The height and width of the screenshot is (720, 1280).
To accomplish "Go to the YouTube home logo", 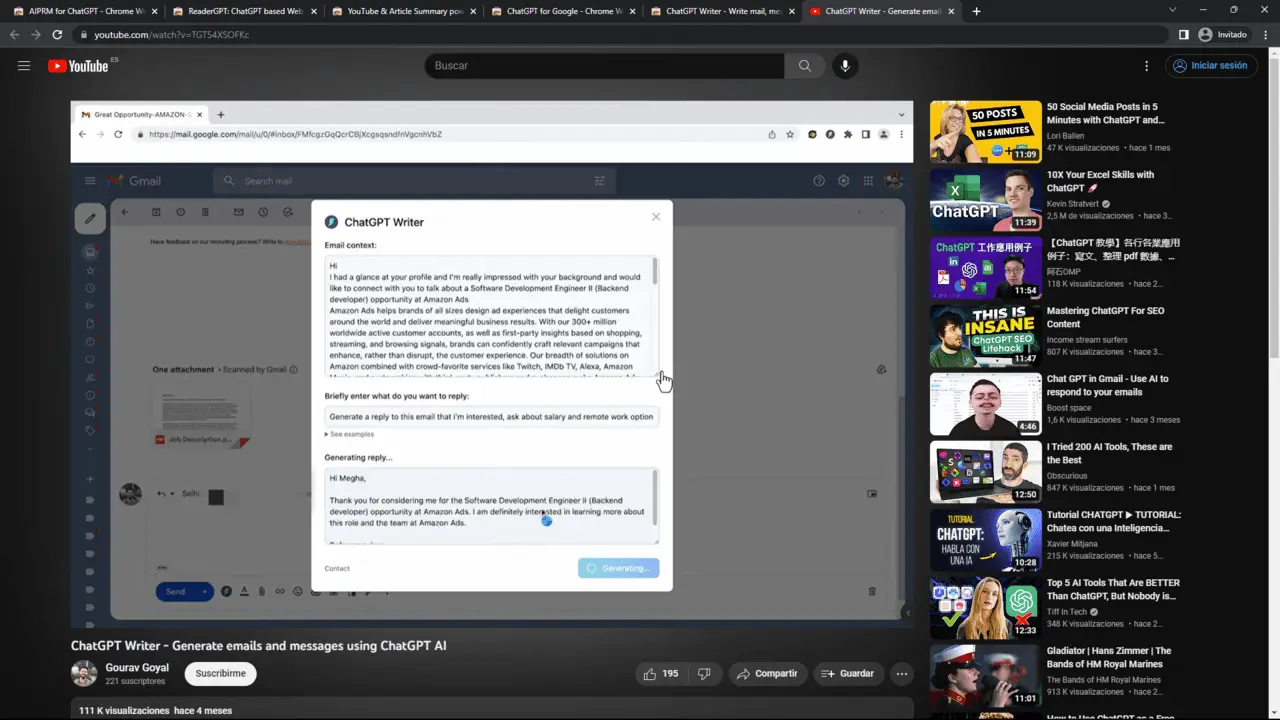I will click(x=78, y=66).
